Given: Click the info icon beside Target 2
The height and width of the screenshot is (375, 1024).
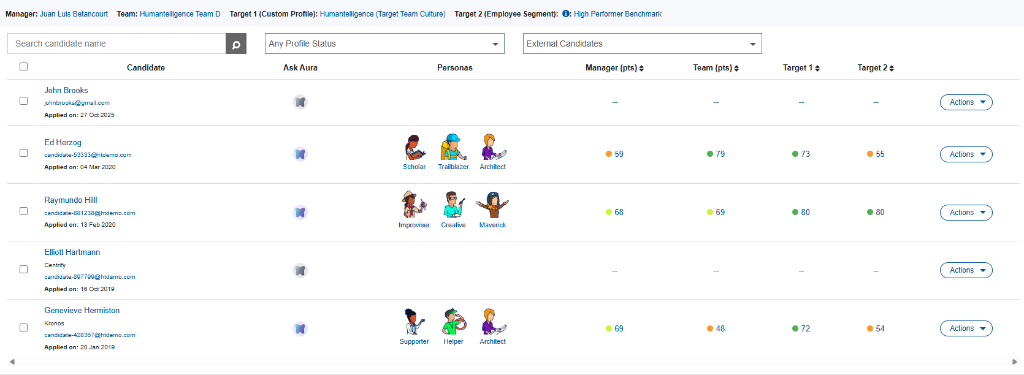Looking at the screenshot, I should tap(566, 13).
